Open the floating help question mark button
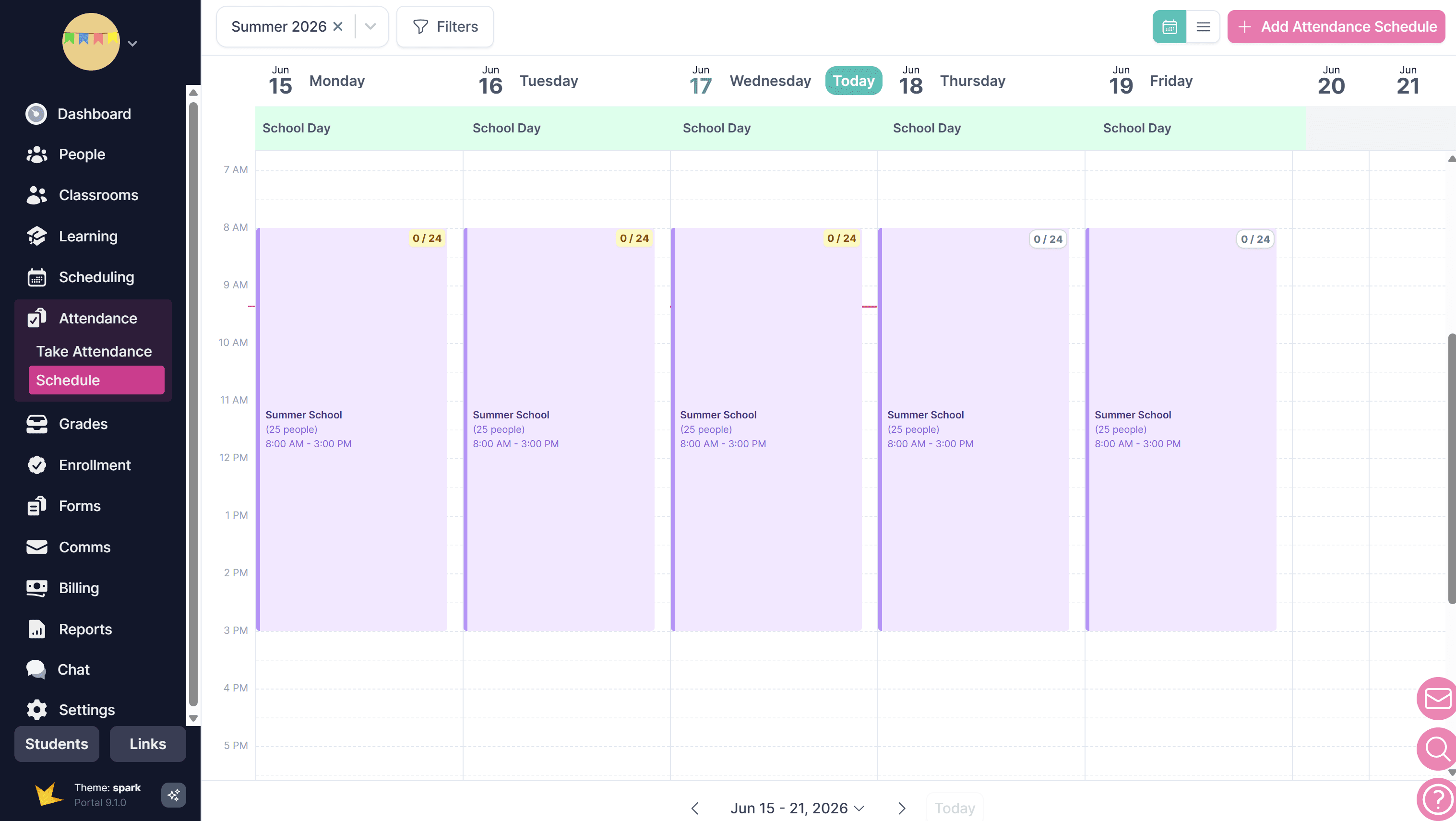Image resolution: width=1456 pixels, height=821 pixels. (1436, 799)
